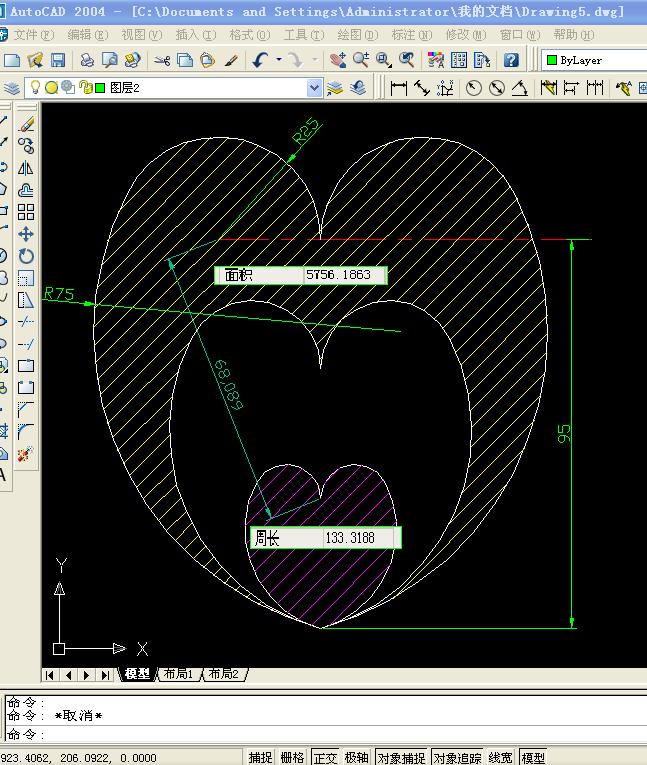
Task: Activate Pan Realtime hand tool
Action: 337,60
